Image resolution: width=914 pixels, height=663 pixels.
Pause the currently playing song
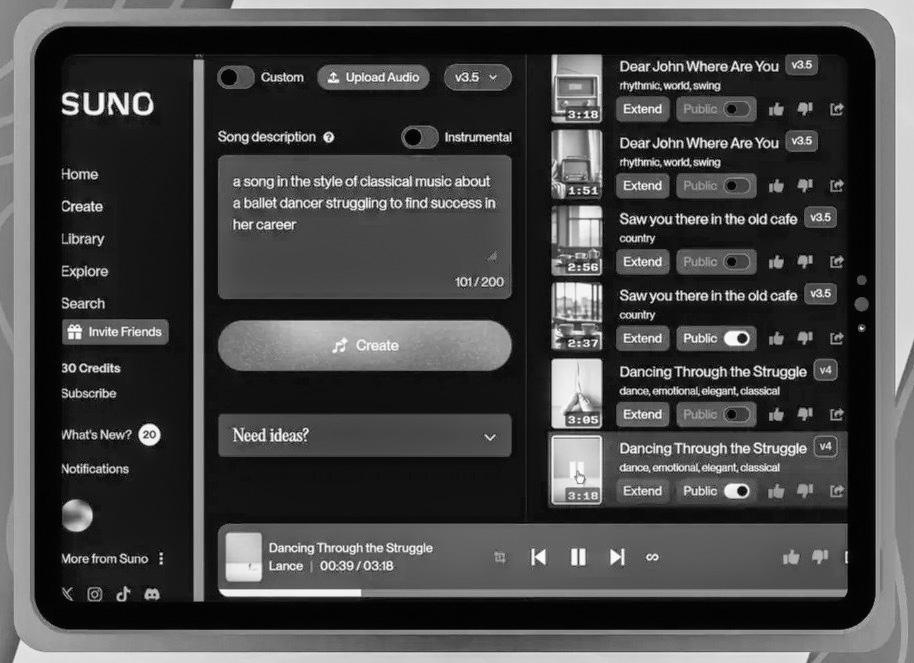click(x=578, y=557)
